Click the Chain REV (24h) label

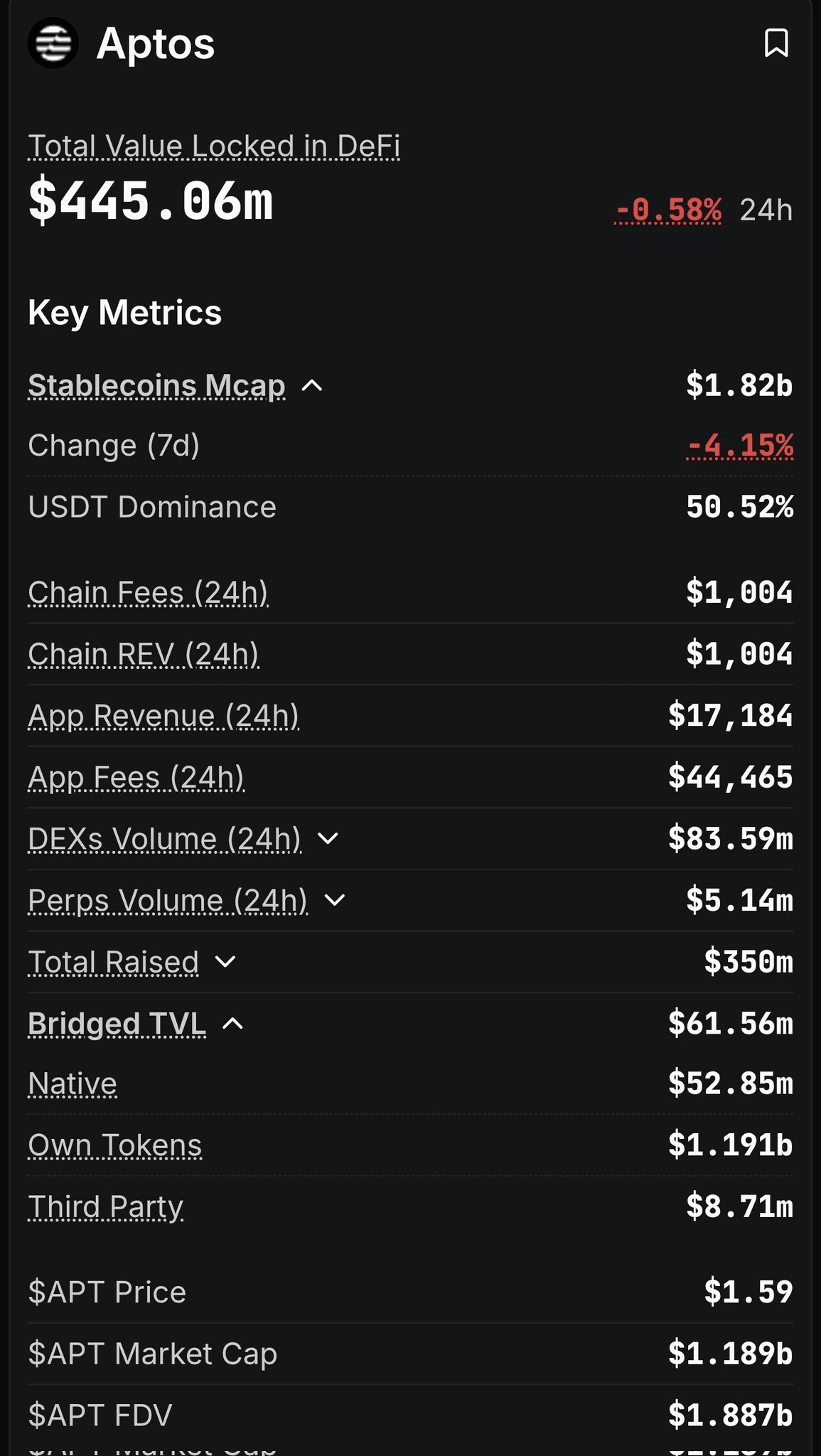pyautogui.click(x=143, y=654)
